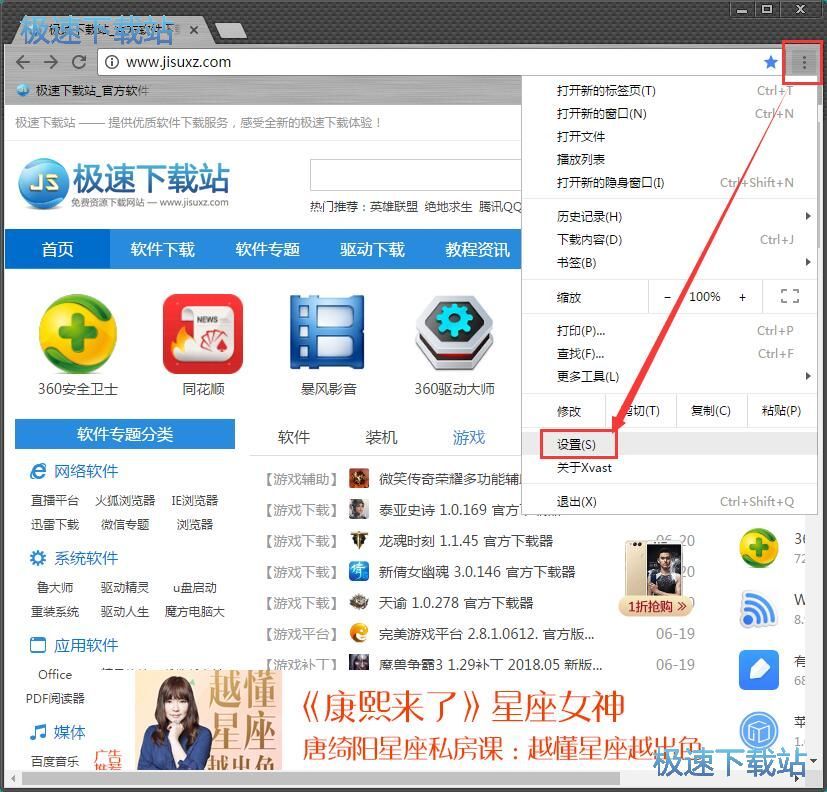Go to 首页 navigation tab
The image size is (827, 792).
[x=57, y=249]
